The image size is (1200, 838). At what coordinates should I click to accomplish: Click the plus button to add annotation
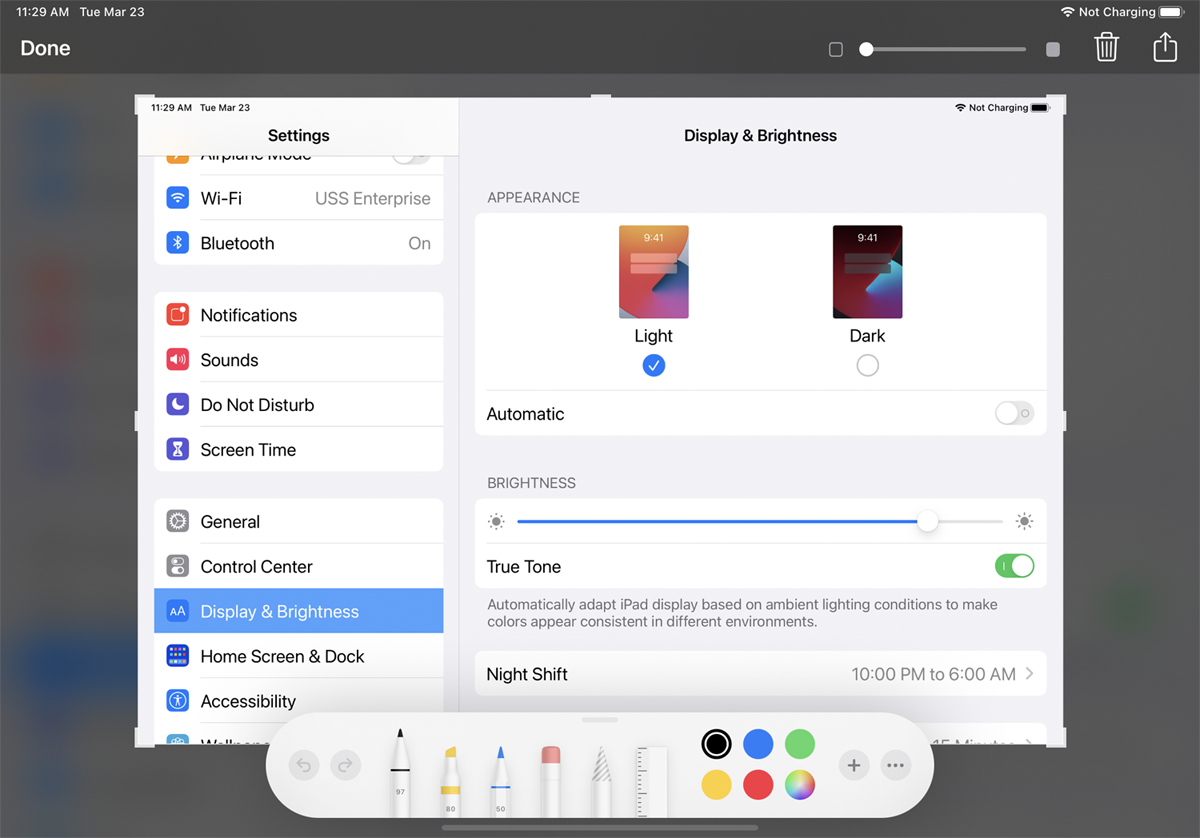[854, 766]
